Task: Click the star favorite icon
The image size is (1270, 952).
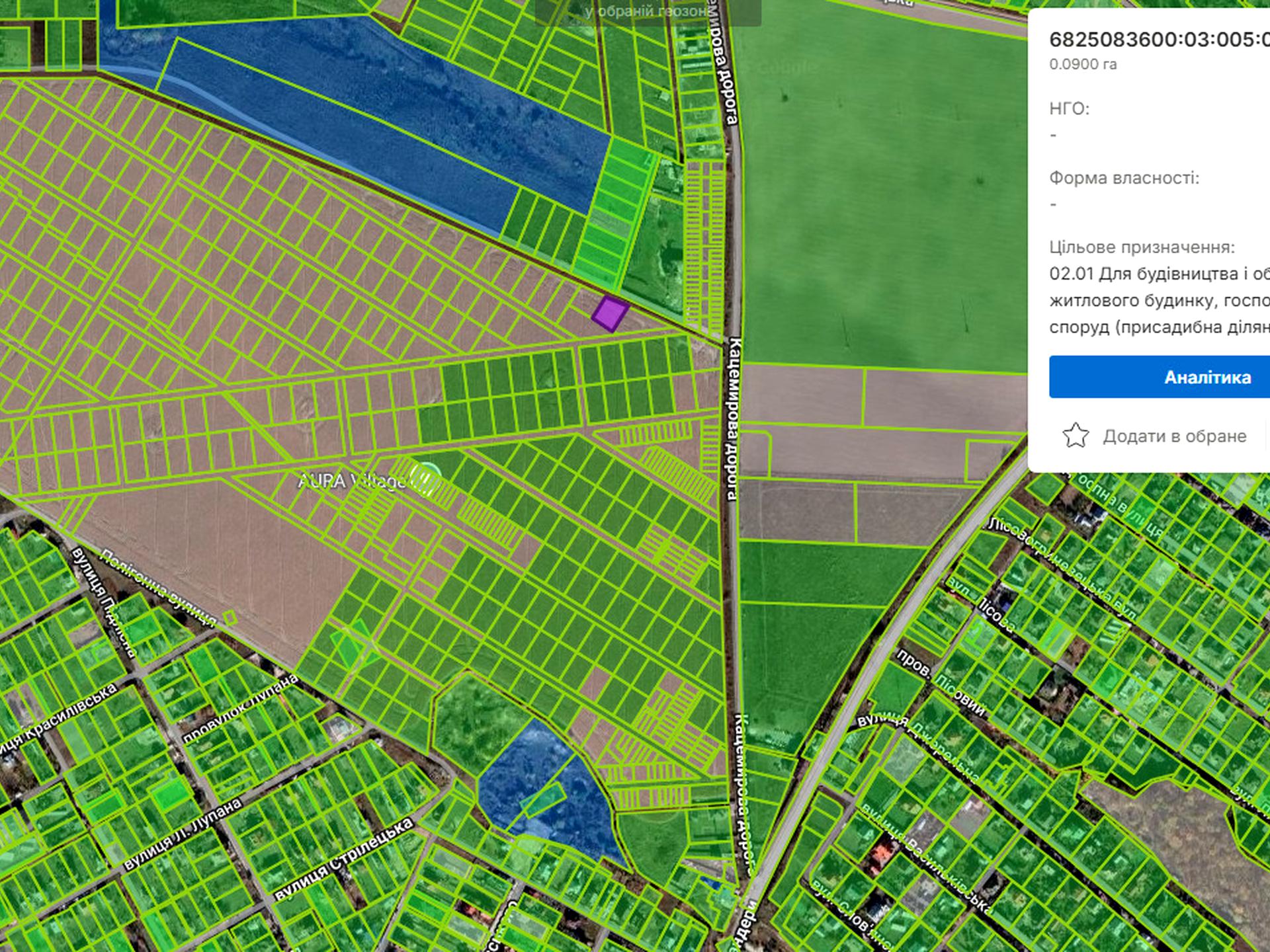Action: (1076, 436)
